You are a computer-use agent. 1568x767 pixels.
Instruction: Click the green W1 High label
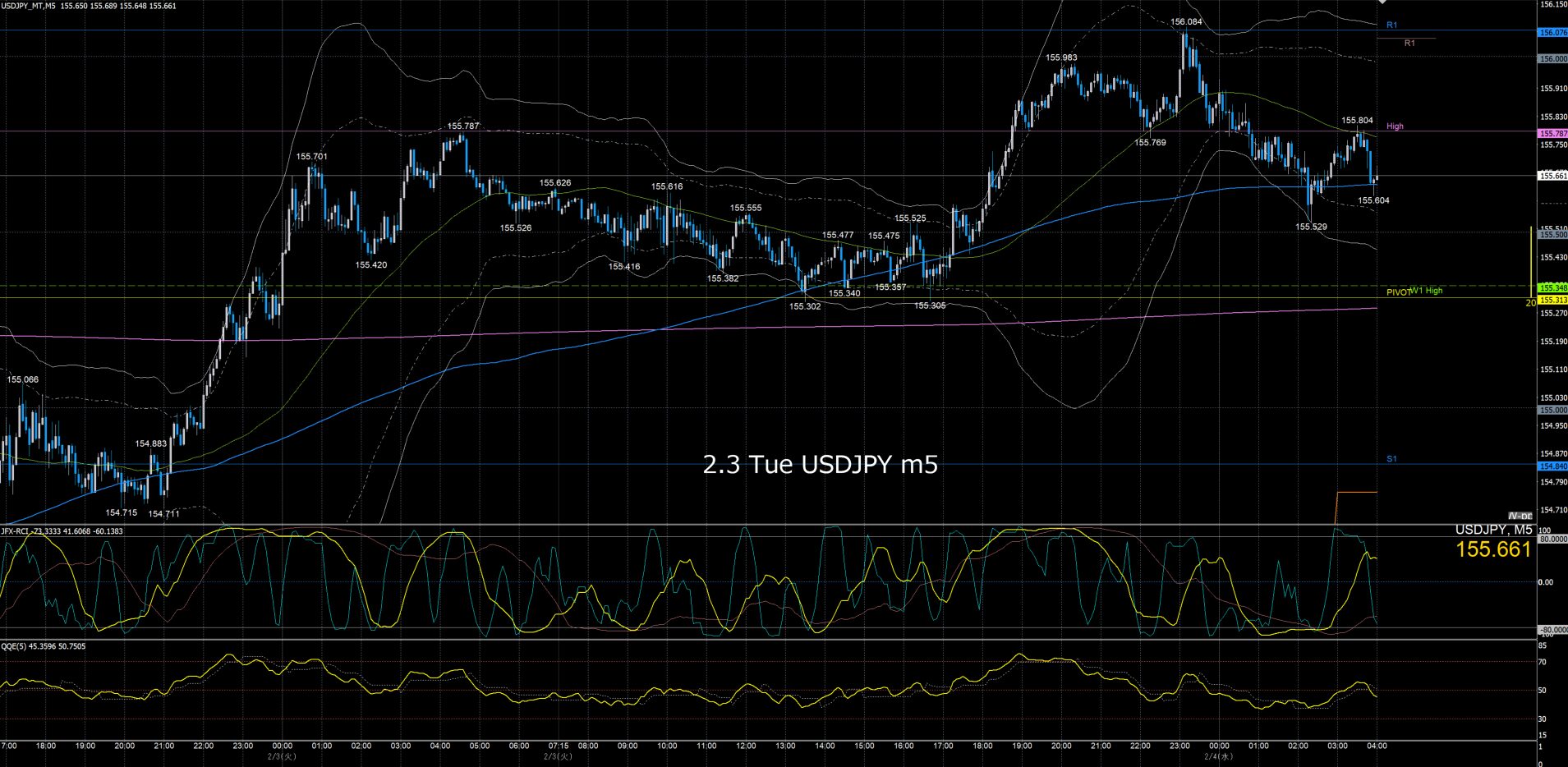coord(1428,291)
